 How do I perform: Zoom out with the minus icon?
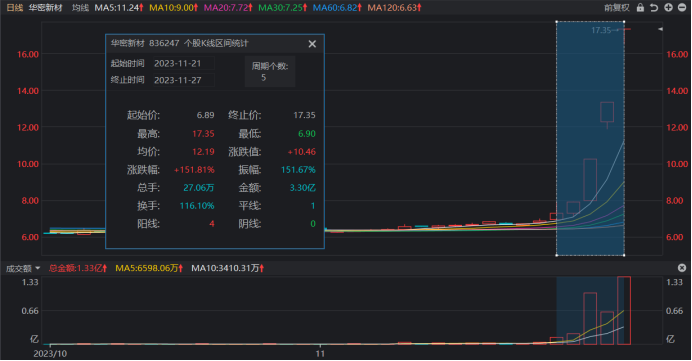point(681,8)
